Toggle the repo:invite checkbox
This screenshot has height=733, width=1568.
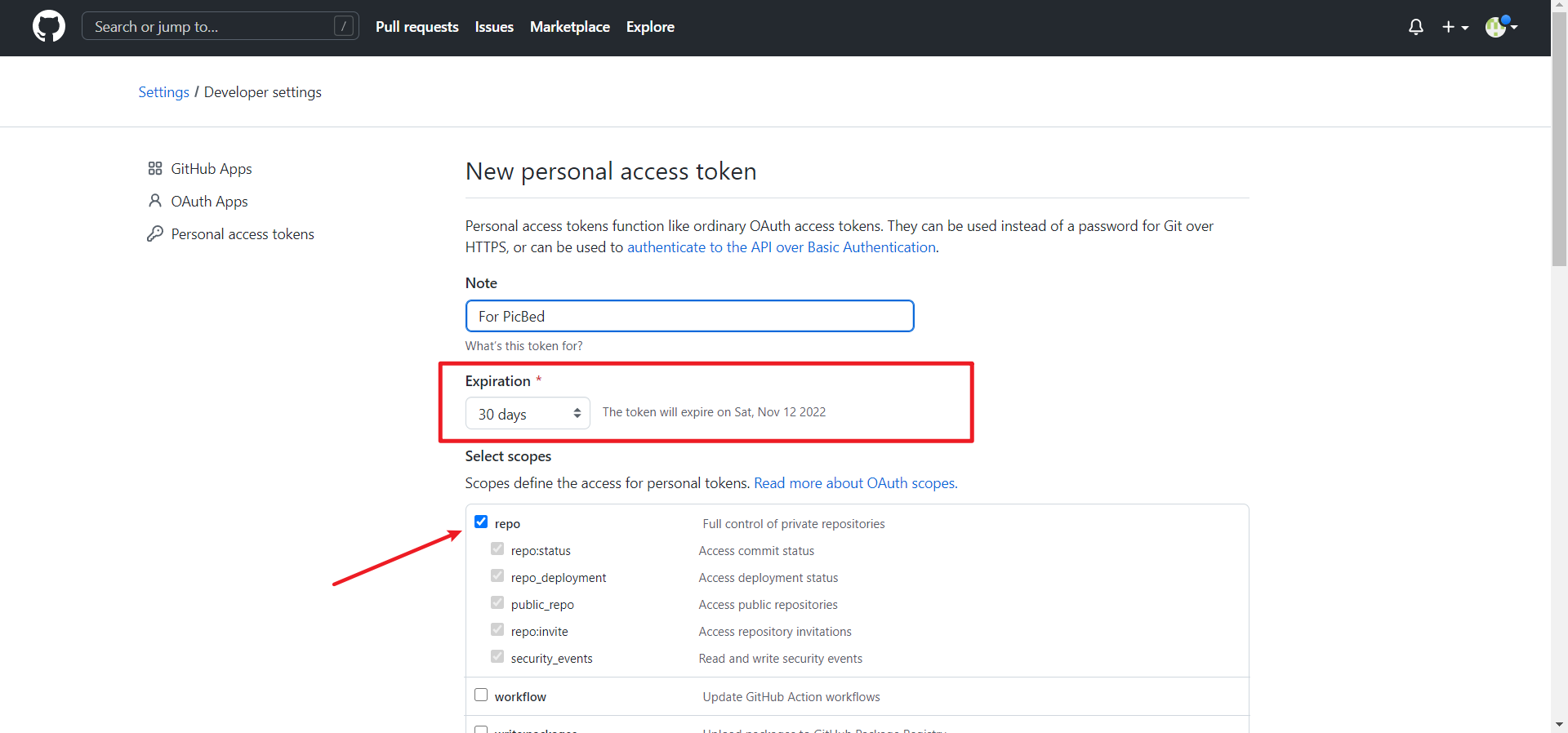click(497, 629)
